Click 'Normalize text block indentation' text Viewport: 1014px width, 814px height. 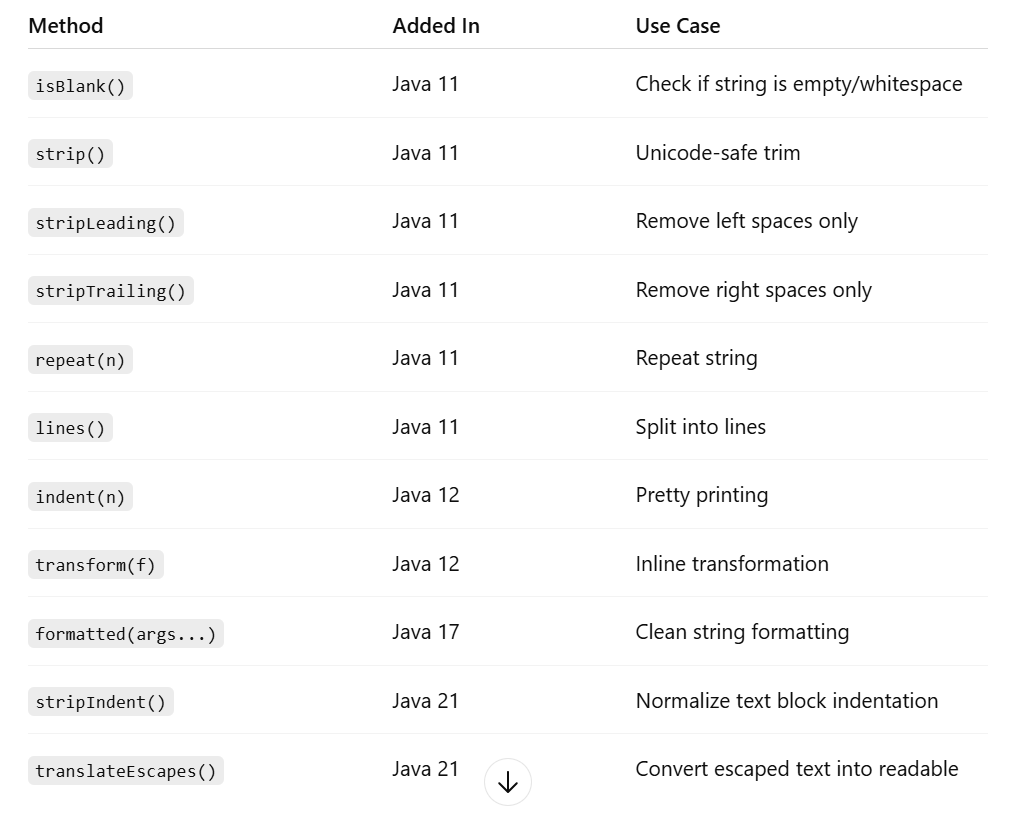(786, 701)
